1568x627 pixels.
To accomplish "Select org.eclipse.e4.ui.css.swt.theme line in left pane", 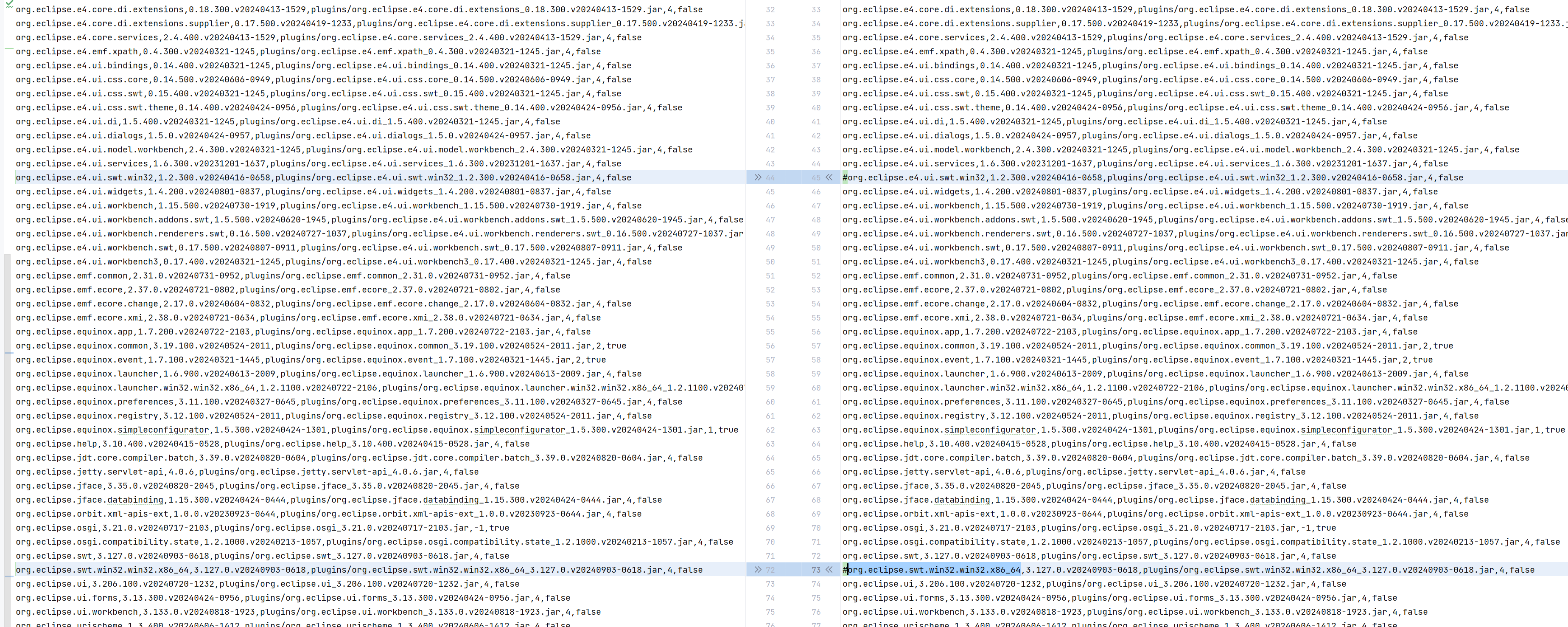I will click(349, 107).
